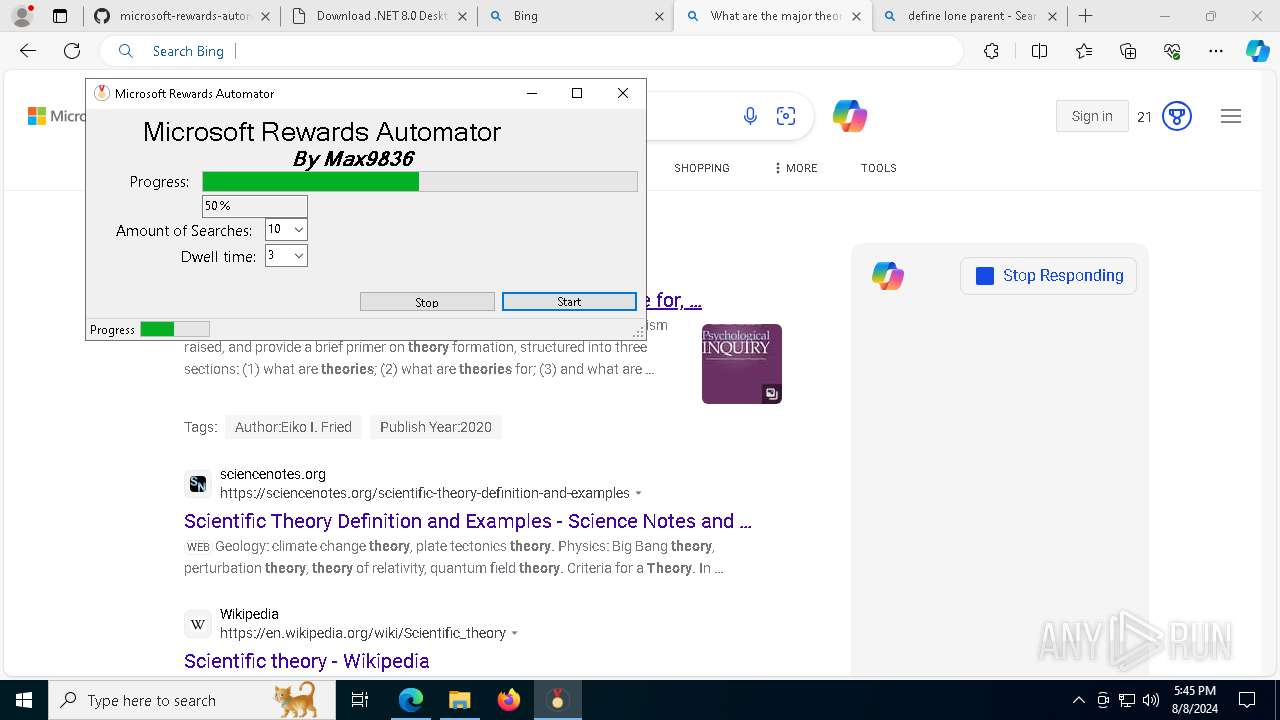
Task: Open Edge Settings and more menu
Action: point(1216,51)
